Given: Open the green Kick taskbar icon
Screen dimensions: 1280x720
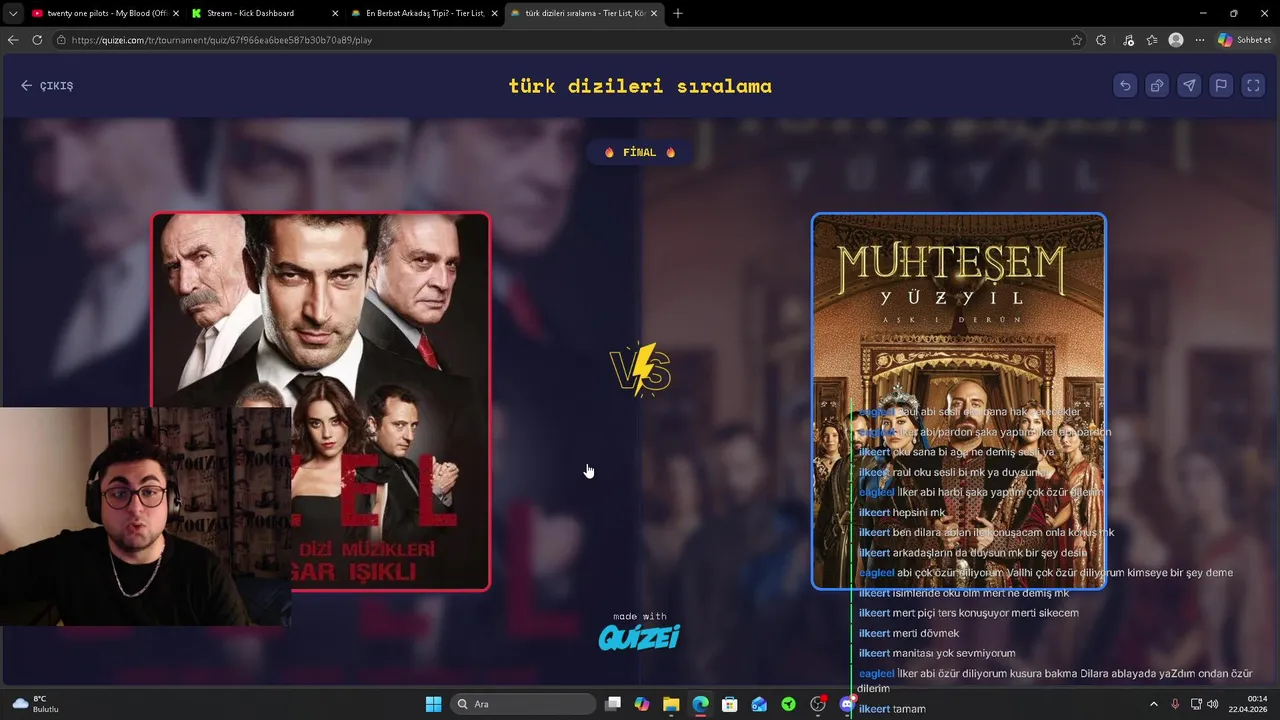Looking at the screenshot, I should [788, 704].
